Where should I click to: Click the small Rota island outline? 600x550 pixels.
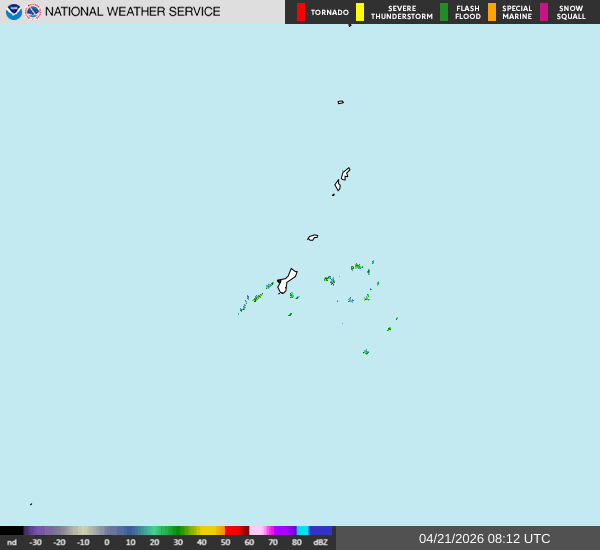[313, 238]
